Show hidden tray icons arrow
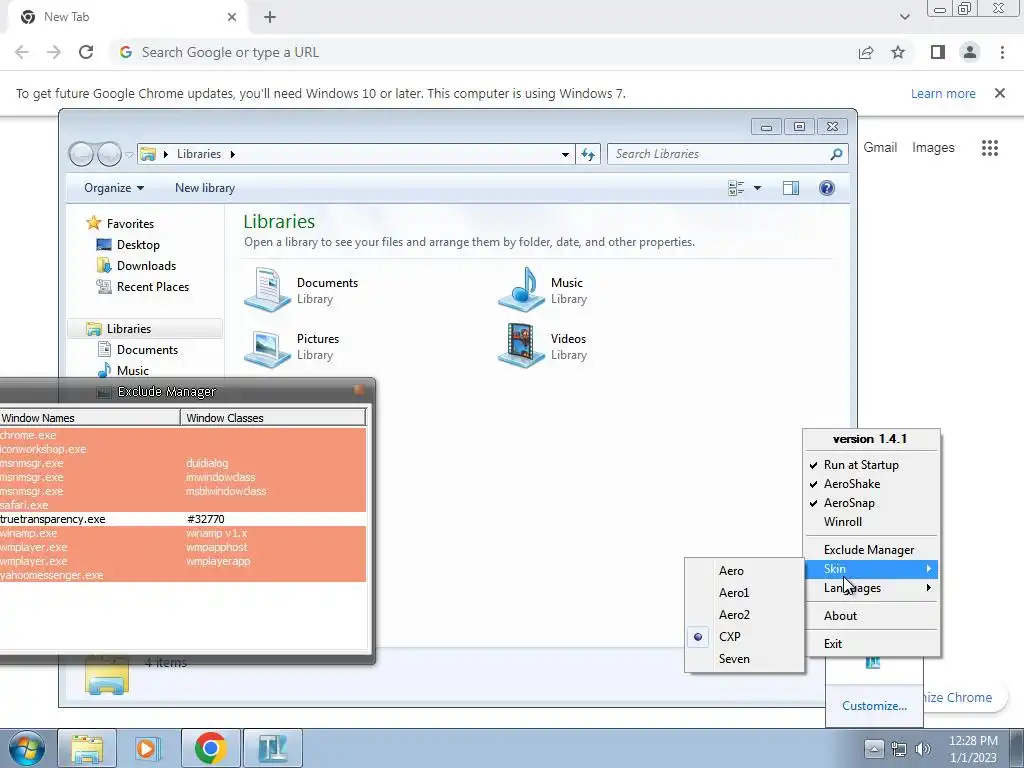This screenshot has width=1024, height=768. pyautogui.click(x=874, y=748)
